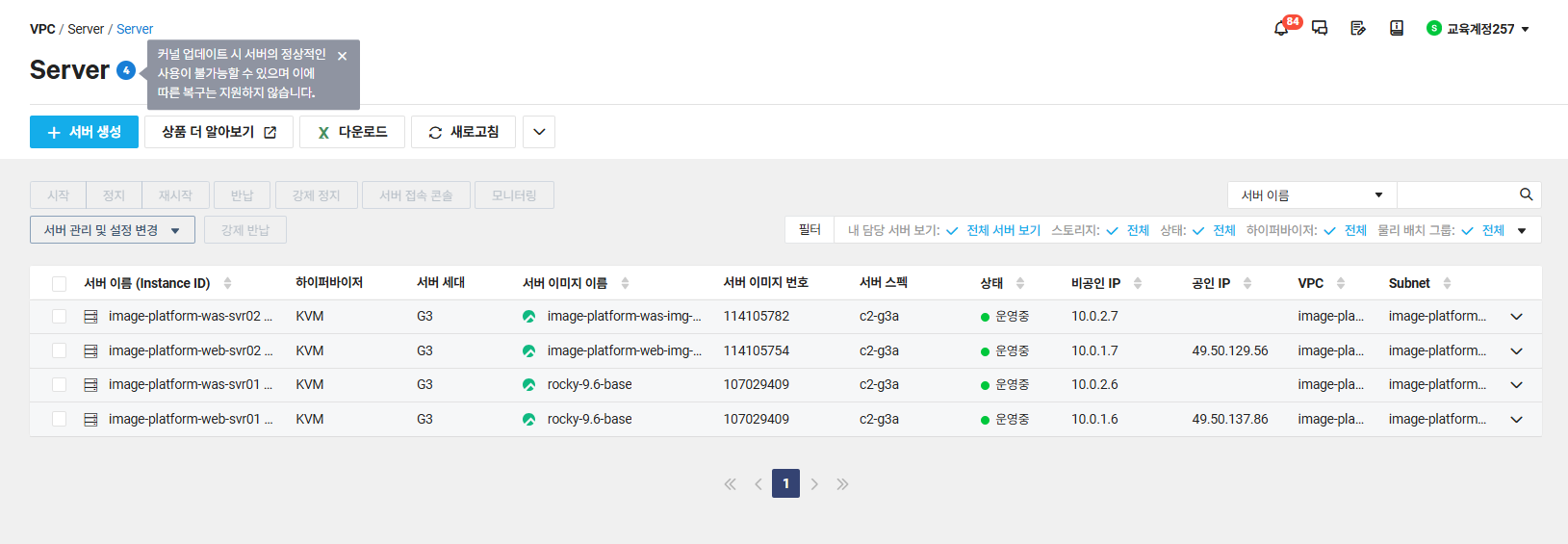This screenshot has width=1568, height=544.
Task: Sort by public IP column arrows
Action: click(1247, 283)
